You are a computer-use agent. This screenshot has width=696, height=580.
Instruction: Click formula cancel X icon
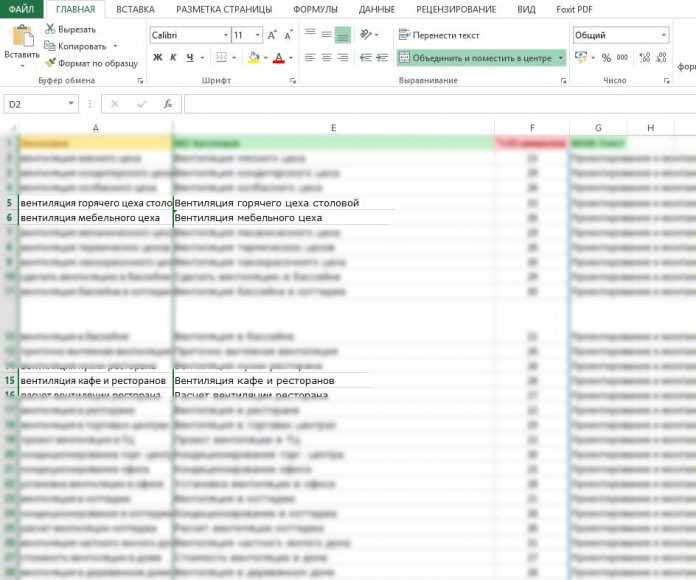coord(115,104)
